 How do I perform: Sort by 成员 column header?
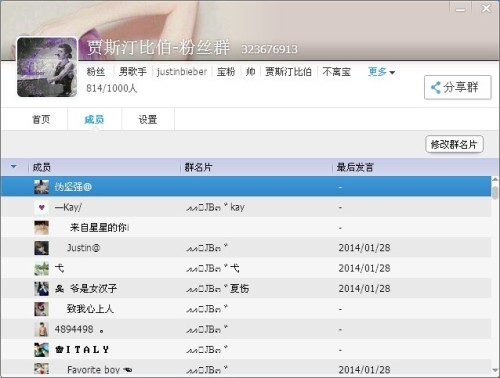click(42, 167)
